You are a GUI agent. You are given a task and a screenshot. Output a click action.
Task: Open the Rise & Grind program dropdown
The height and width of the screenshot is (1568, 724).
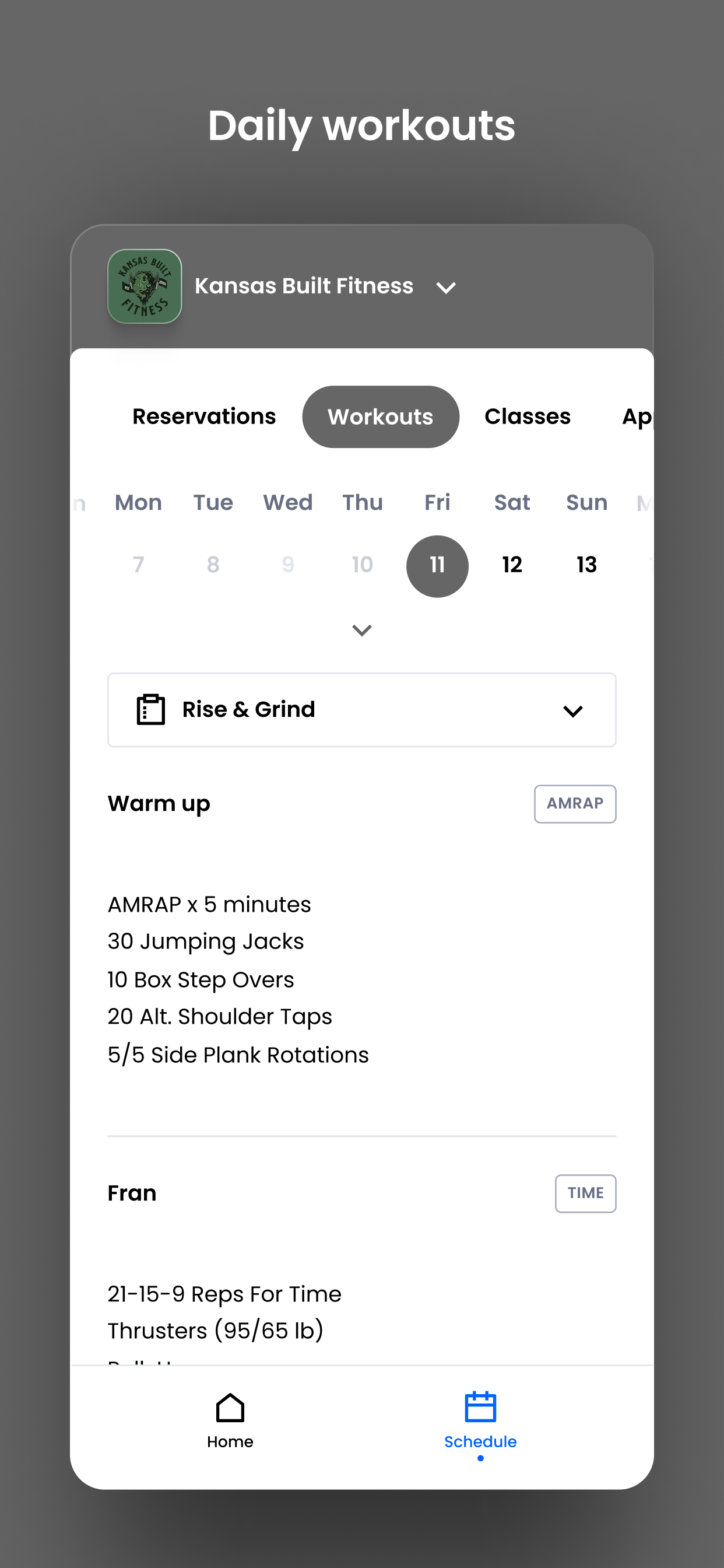(x=362, y=710)
